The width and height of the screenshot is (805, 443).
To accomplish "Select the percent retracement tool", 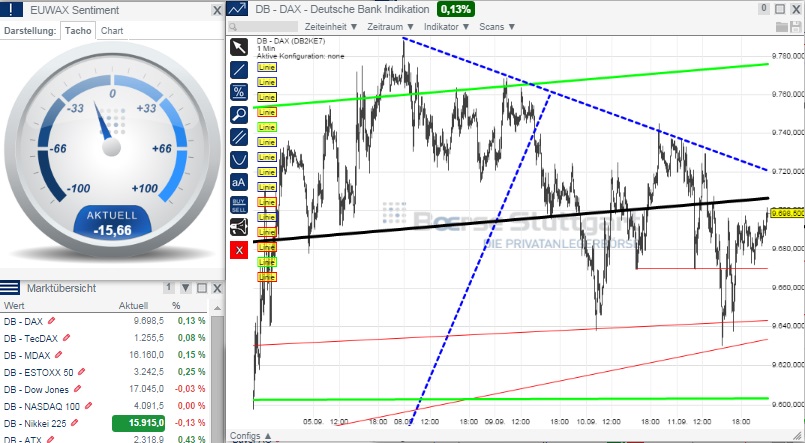I will (239, 92).
